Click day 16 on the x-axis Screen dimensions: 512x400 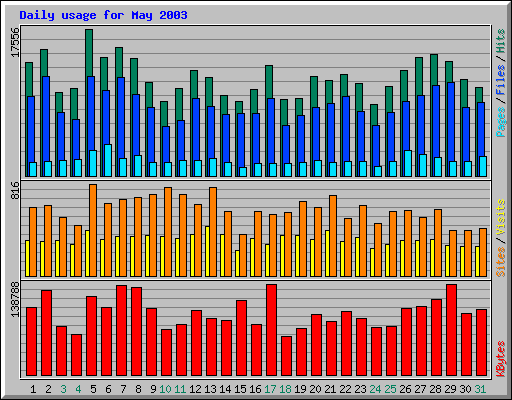click(255, 389)
